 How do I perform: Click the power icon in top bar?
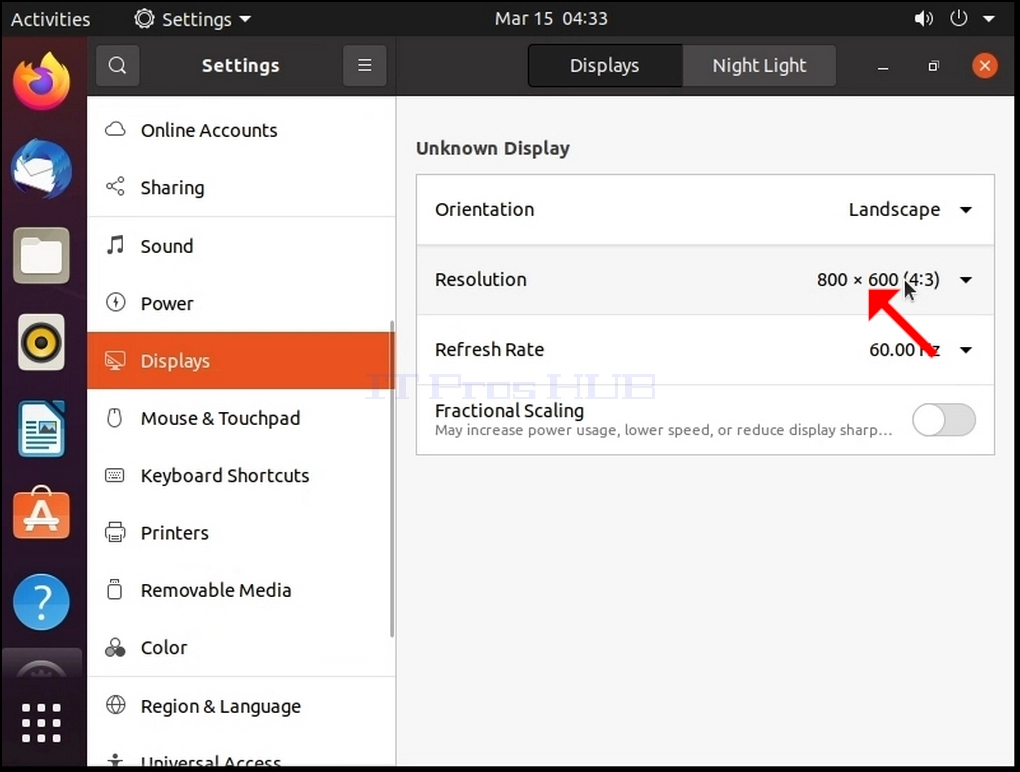(x=959, y=18)
